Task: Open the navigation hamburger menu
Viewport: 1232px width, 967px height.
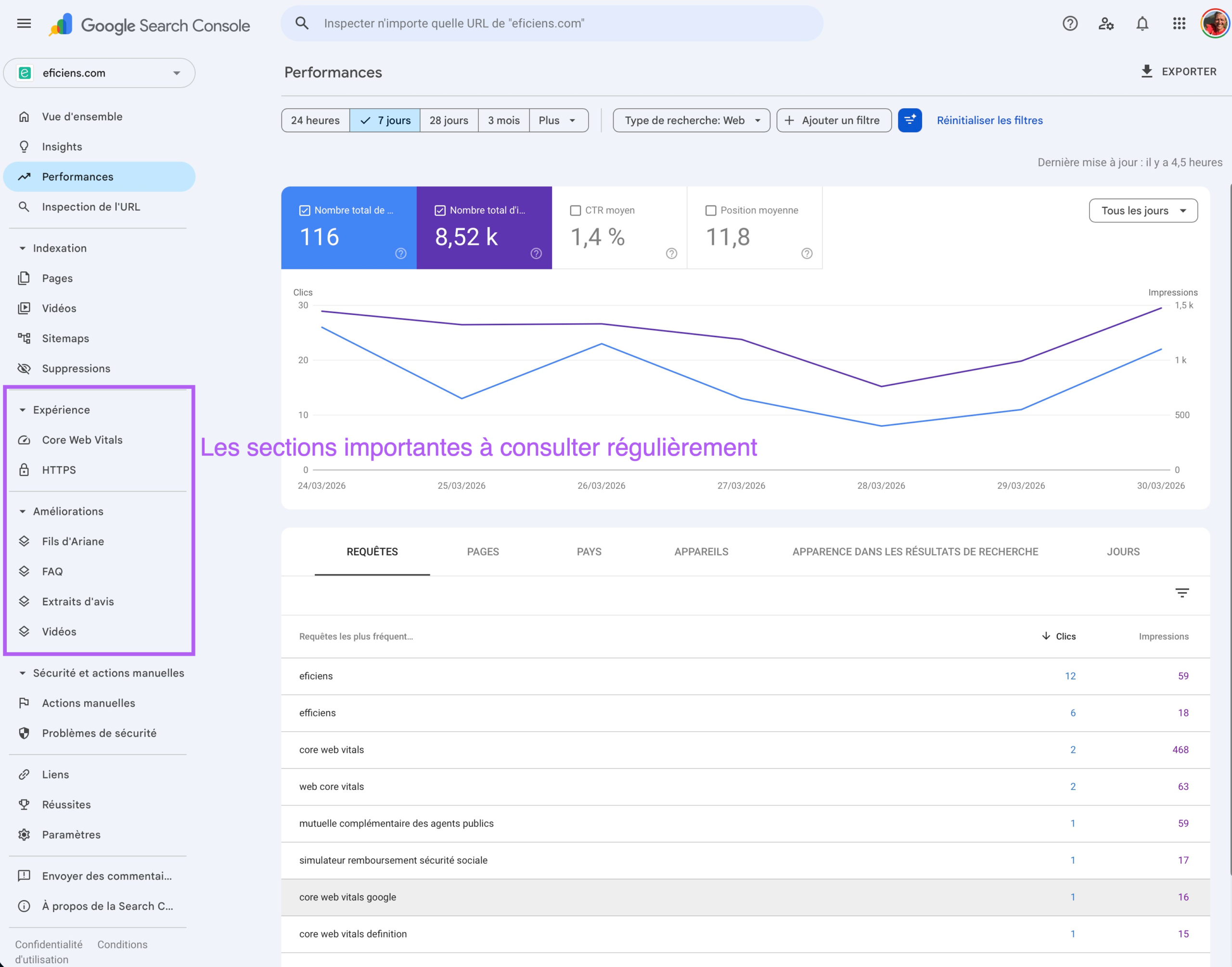Action: click(x=24, y=23)
